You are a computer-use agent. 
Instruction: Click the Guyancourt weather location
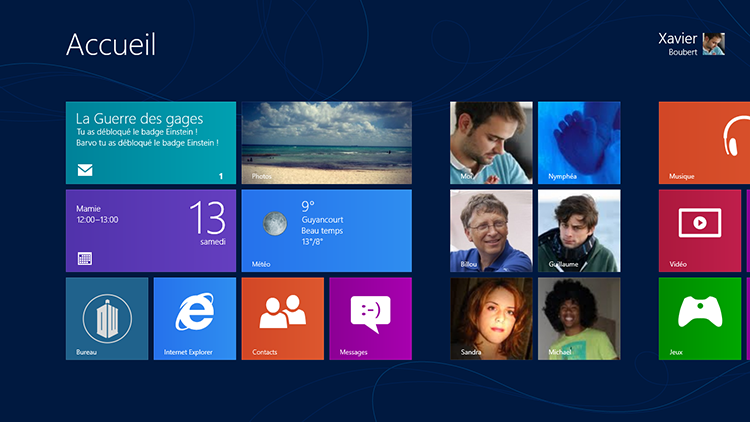(322, 220)
